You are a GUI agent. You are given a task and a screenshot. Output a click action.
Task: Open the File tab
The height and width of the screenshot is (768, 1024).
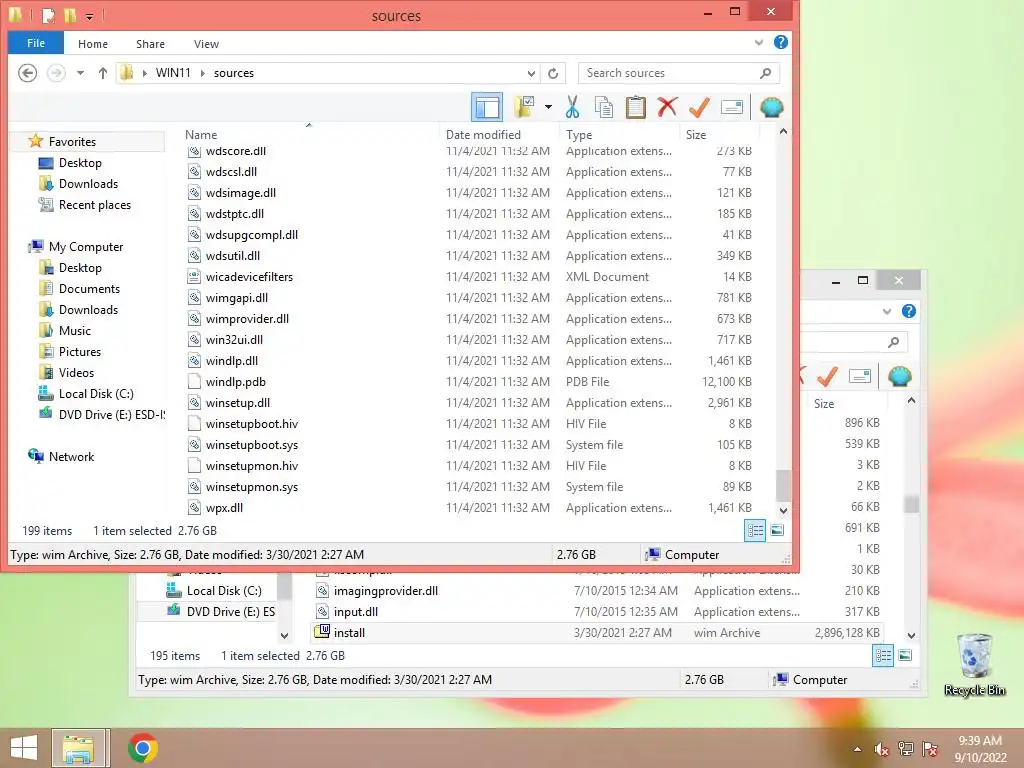tap(36, 43)
